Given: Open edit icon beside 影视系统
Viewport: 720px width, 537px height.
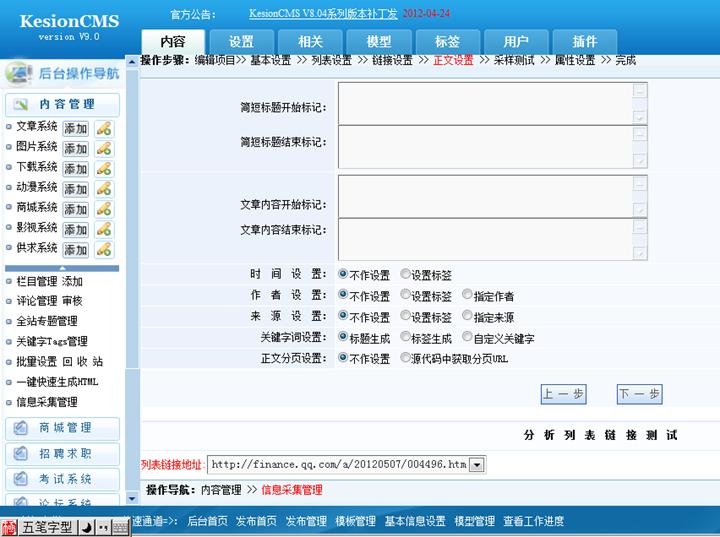Looking at the screenshot, I should point(104,230).
